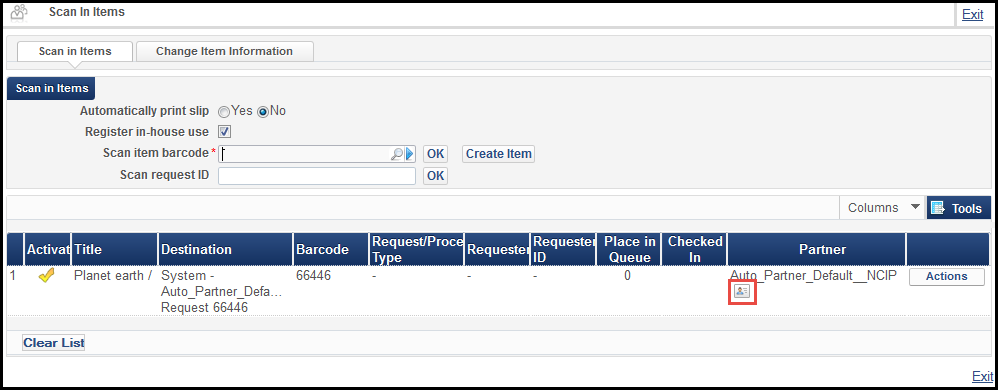The height and width of the screenshot is (390, 998).
Task: Click the Scan in Items section button
Action: tap(51, 88)
